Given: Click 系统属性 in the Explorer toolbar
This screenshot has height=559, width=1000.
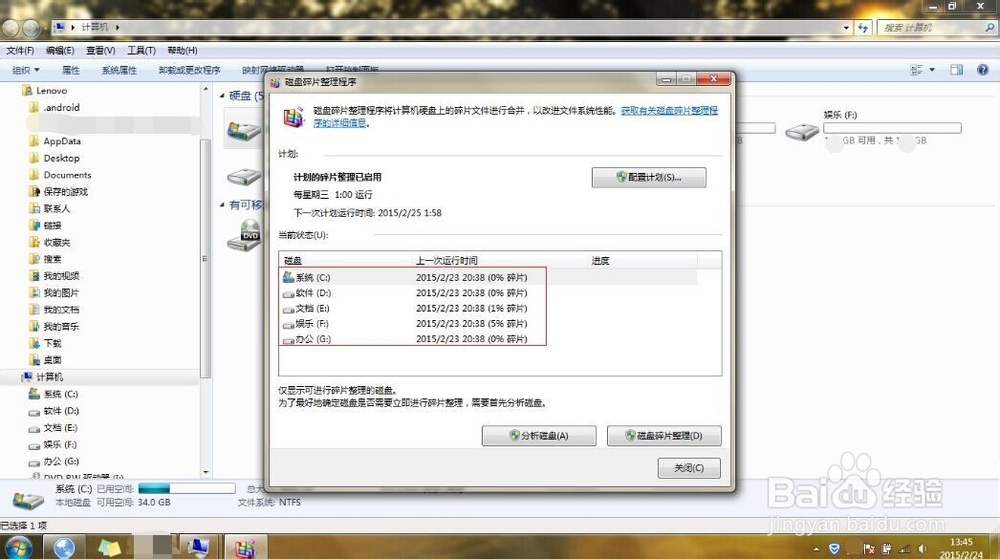Looking at the screenshot, I should [119, 70].
